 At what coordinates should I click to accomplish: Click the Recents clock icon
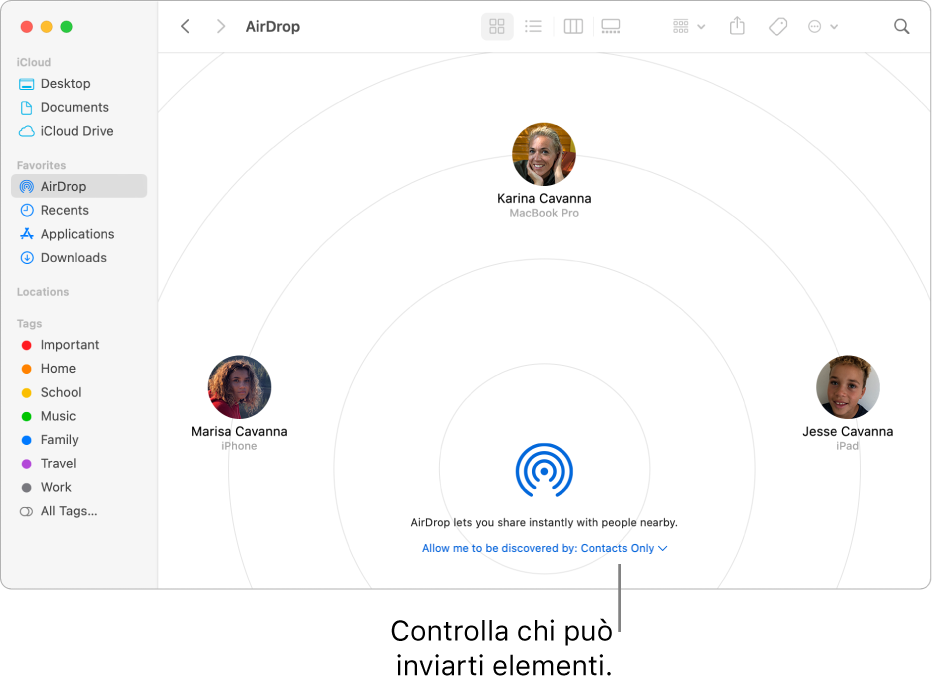click(27, 210)
